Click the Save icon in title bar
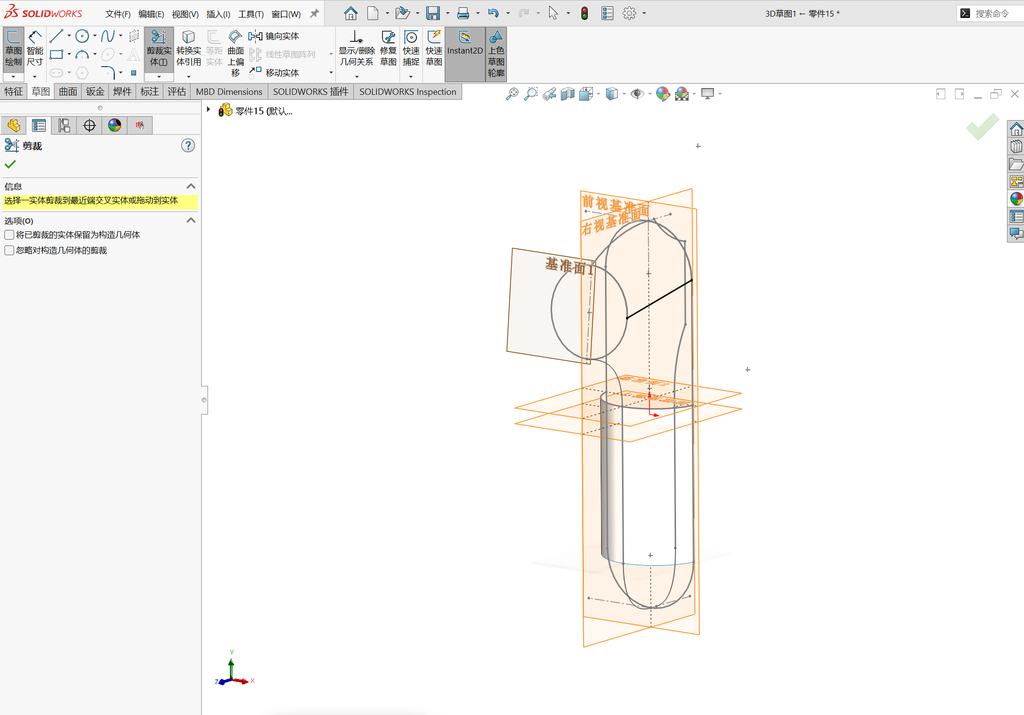The height and width of the screenshot is (715, 1024). click(x=432, y=13)
